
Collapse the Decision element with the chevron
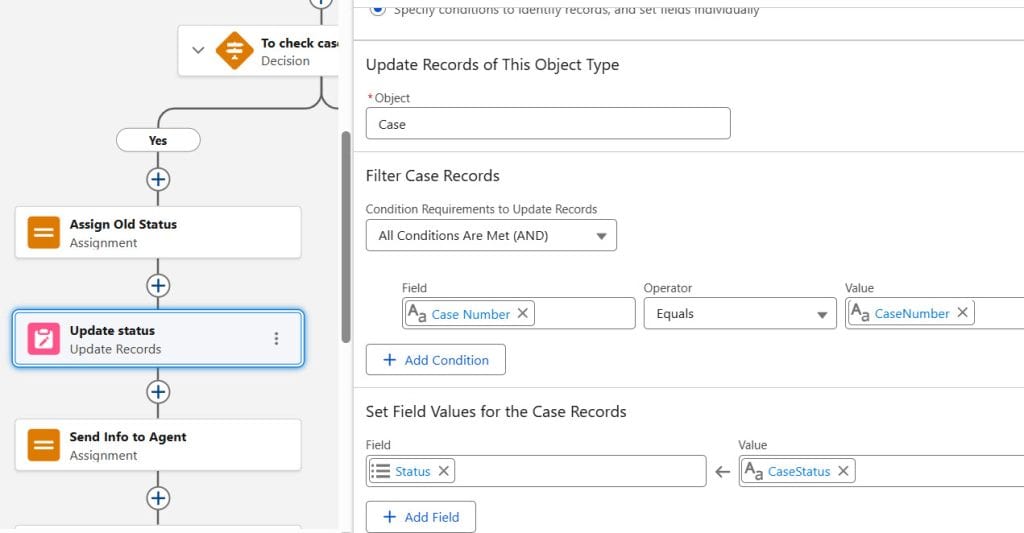199,50
